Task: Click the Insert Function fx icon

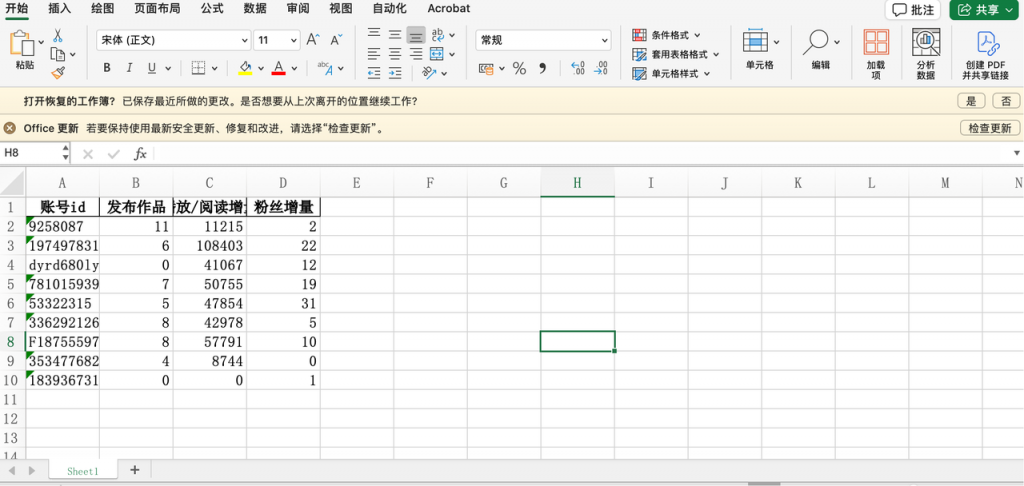Action: coord(140,154)
